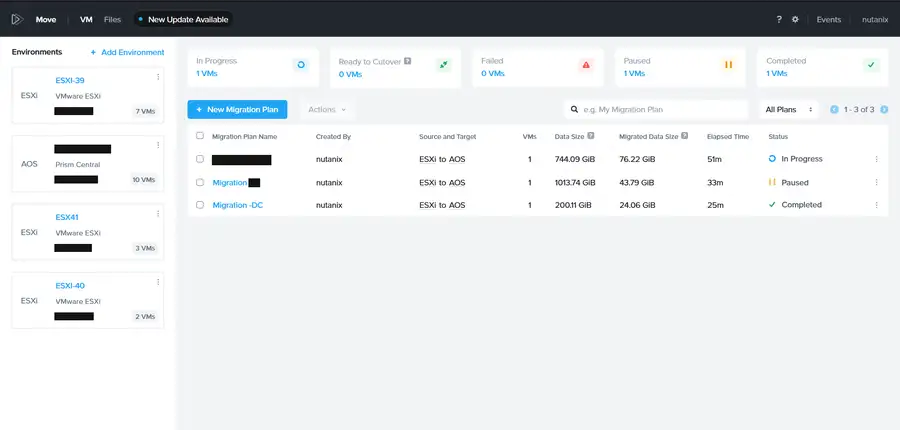
Task: Open the ESXI-39 environment link
Action: (x=70, y=80)
